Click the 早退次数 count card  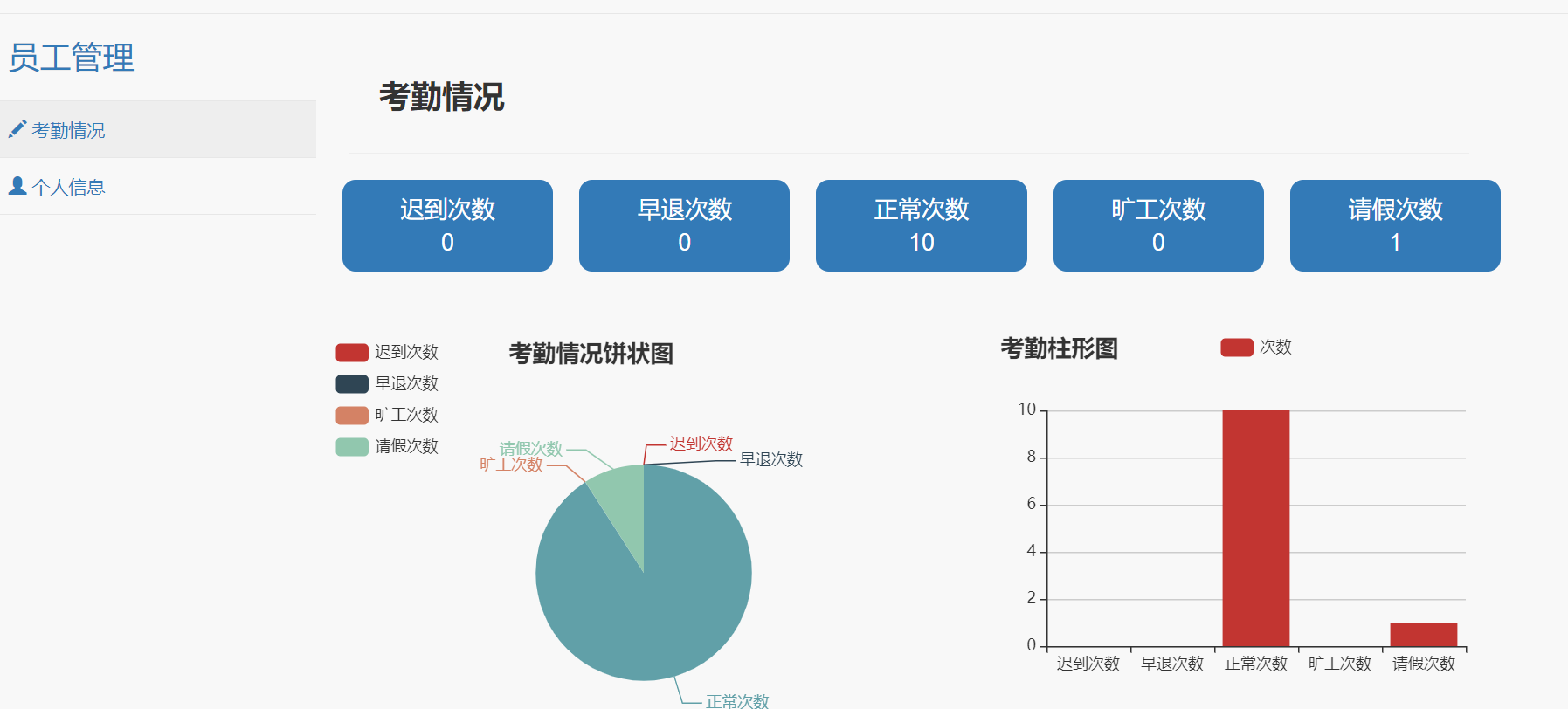tap(684, 225)
